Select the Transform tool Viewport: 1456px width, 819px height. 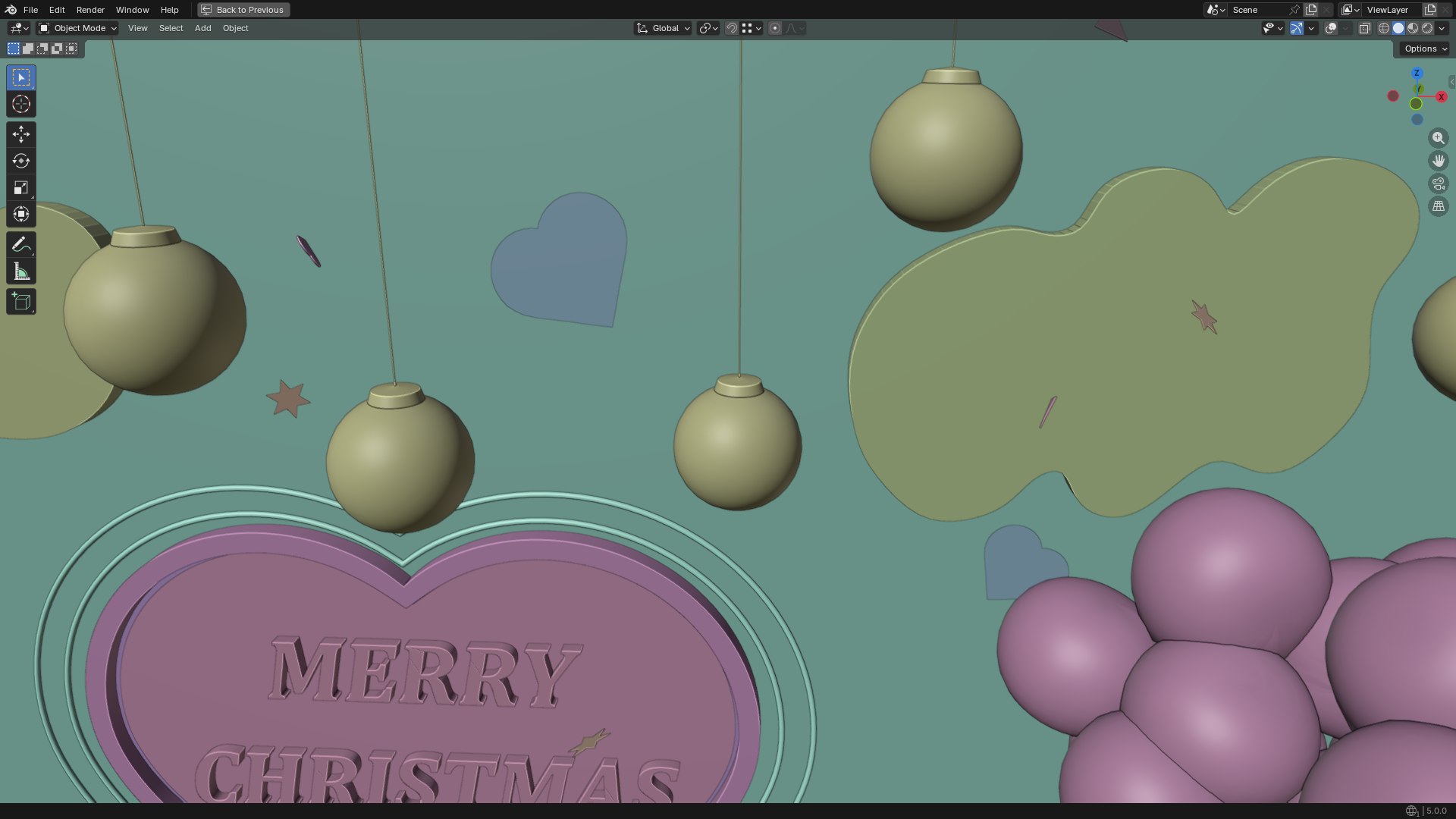point(21,214)
